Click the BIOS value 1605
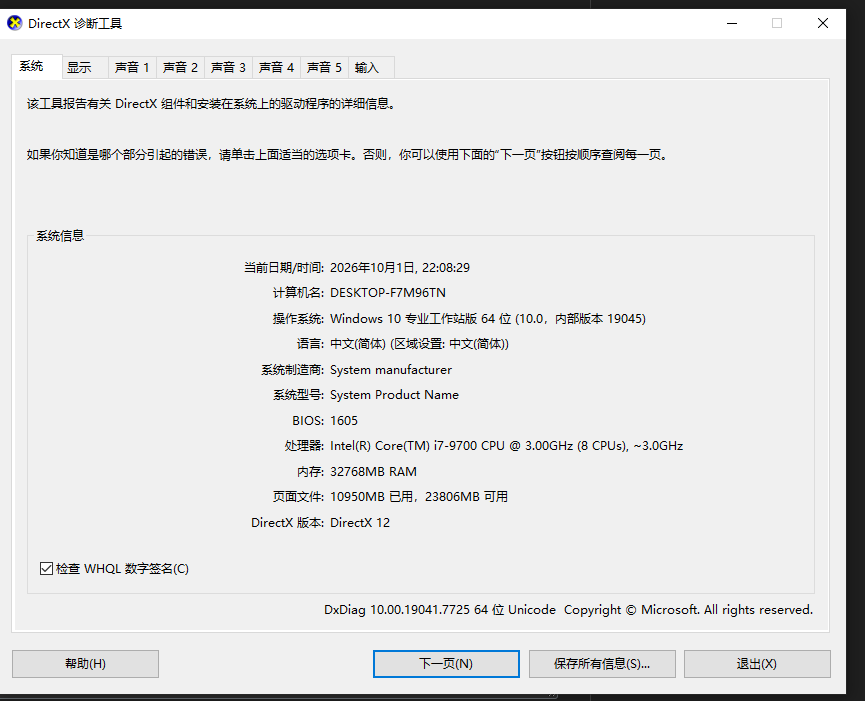 (x=344, y=421)
